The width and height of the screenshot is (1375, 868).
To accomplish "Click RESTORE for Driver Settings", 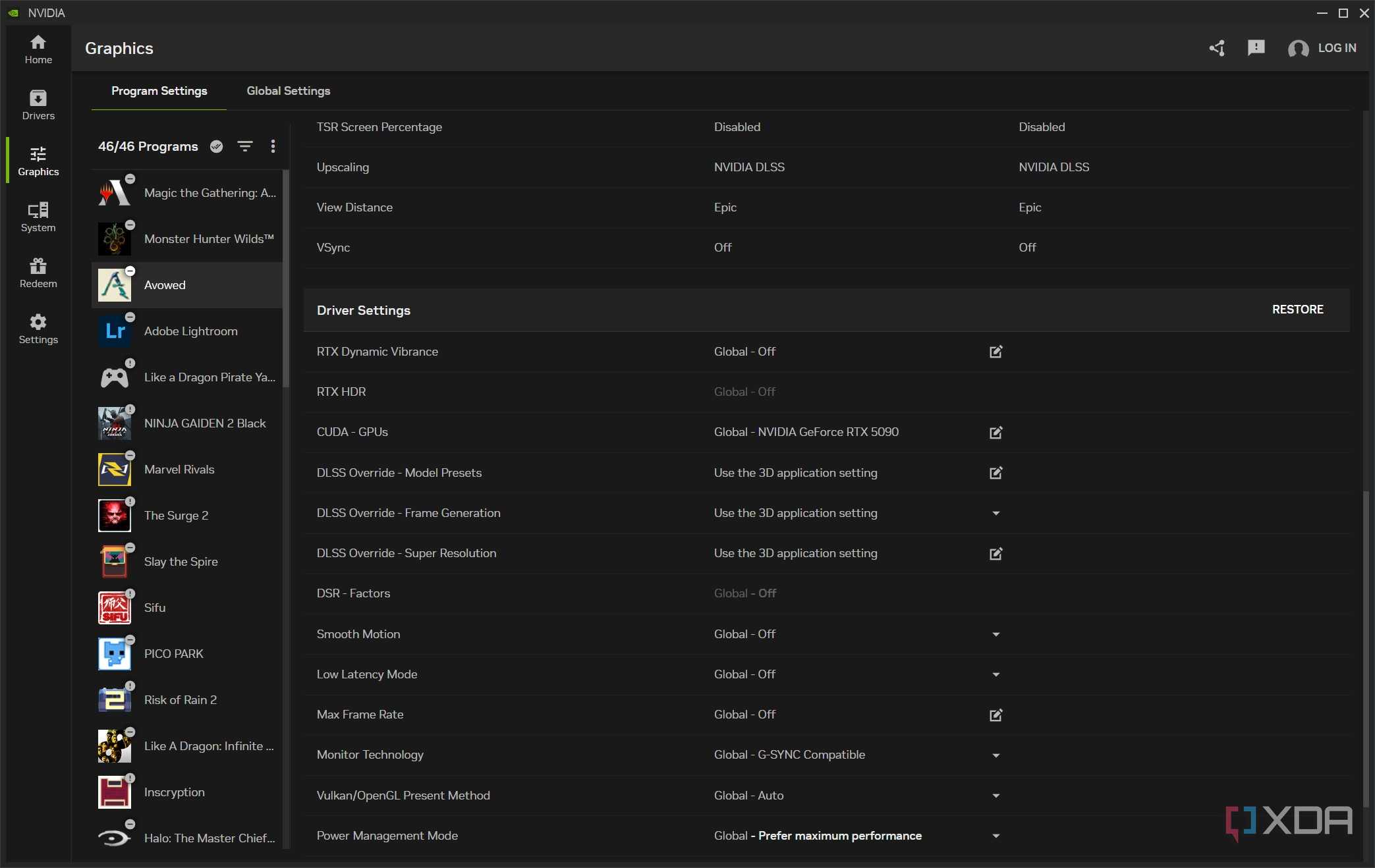I will [x=1297, y=310].
